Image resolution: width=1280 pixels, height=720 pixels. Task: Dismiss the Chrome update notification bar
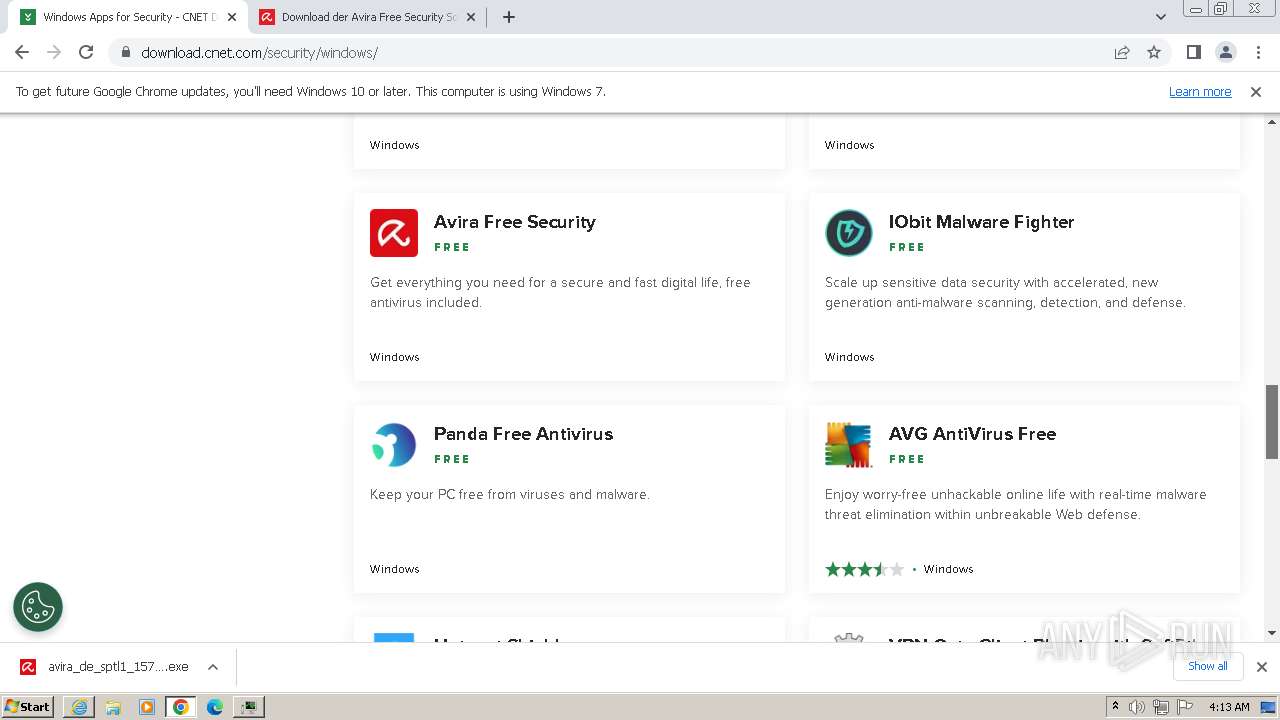1256,92
